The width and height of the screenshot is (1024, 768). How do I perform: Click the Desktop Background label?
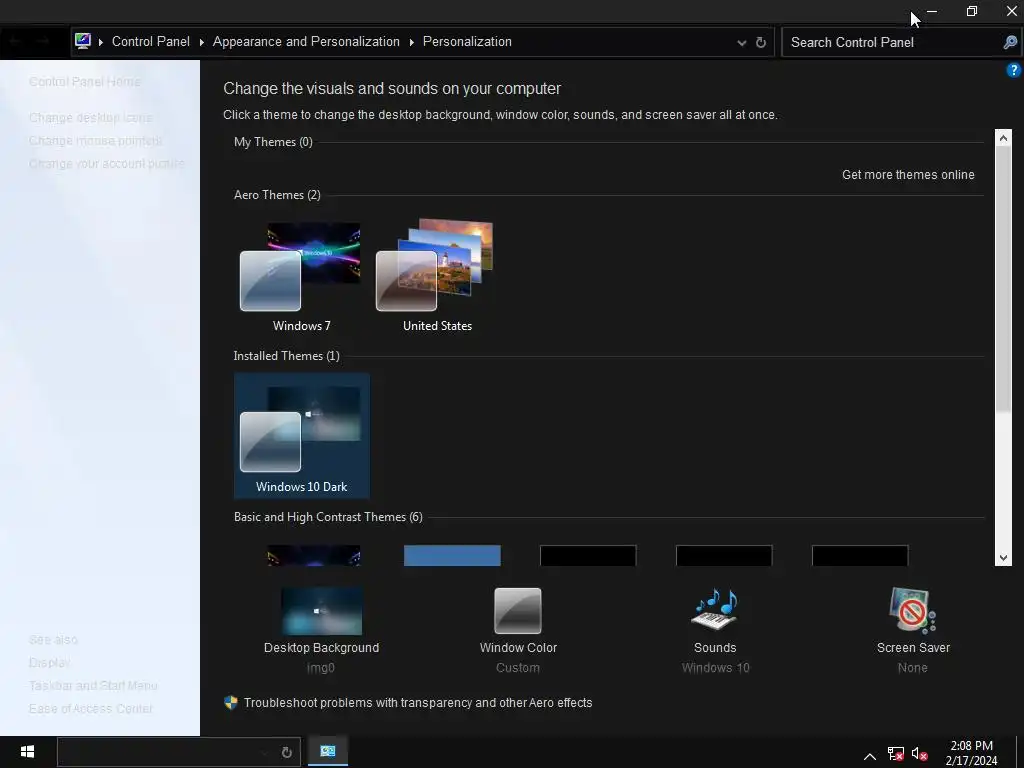tap(321, 648)
